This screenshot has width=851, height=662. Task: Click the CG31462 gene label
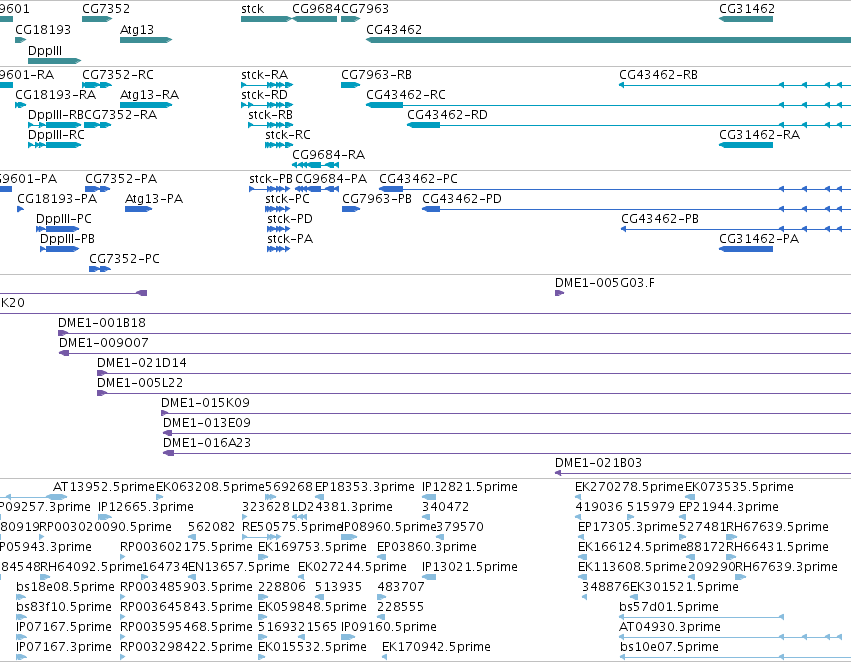point(747,9)
